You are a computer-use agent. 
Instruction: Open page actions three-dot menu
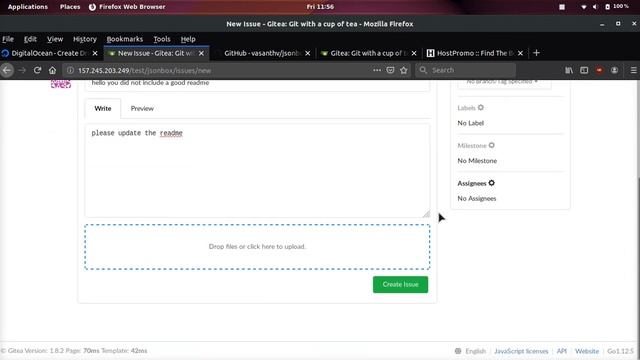click(377, 70)
